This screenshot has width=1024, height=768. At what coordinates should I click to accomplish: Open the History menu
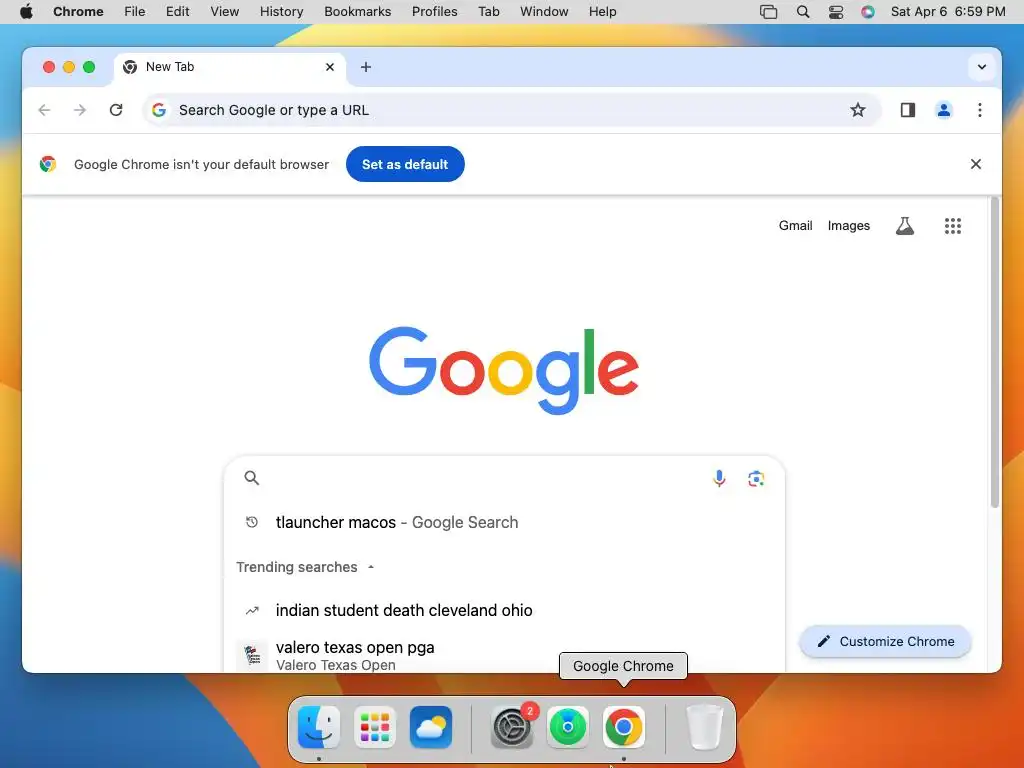[281, 12]
